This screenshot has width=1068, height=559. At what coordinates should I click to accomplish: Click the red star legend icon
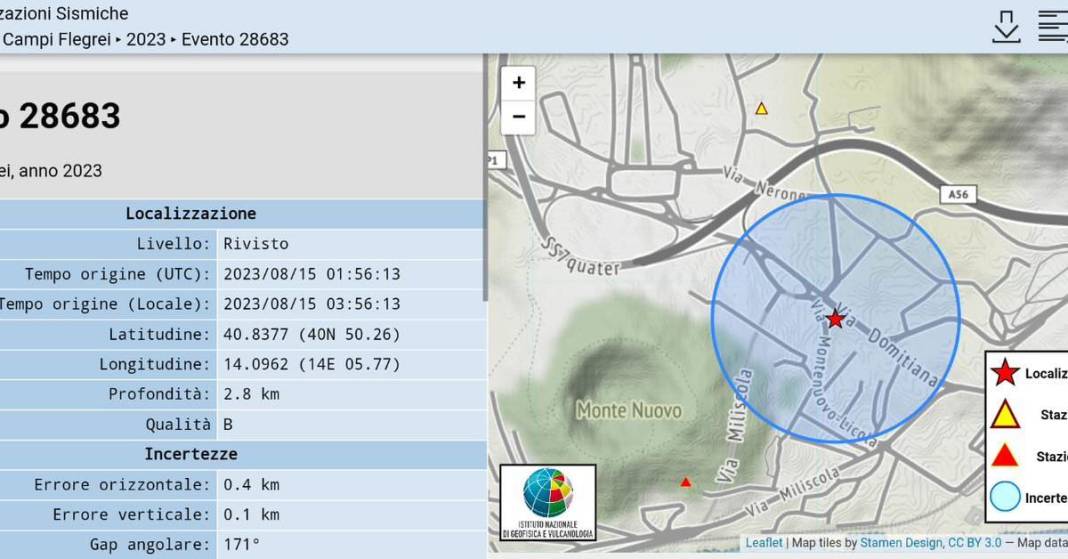1004,373
